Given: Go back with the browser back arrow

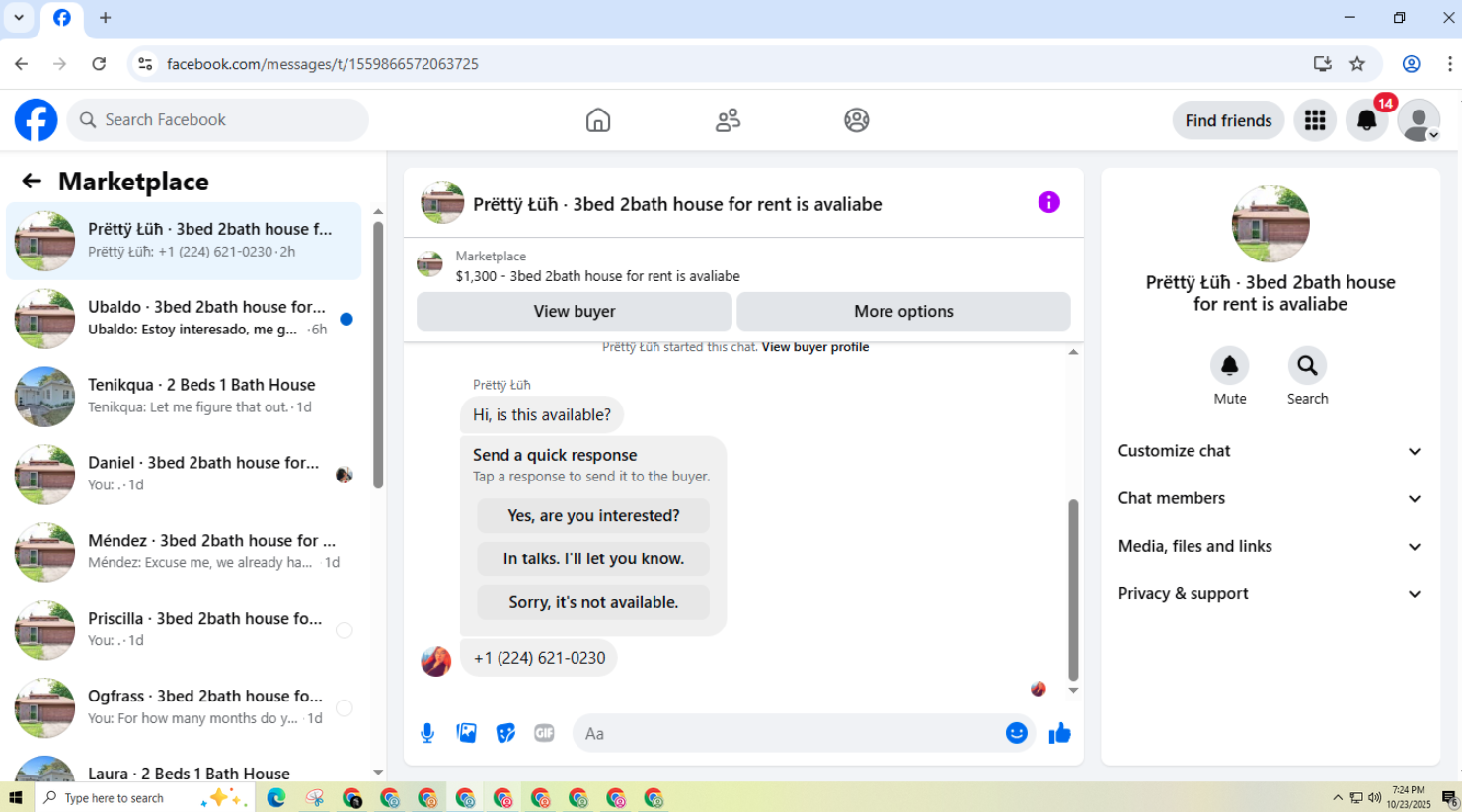Looking at the screenshot, I should point(21,64).
